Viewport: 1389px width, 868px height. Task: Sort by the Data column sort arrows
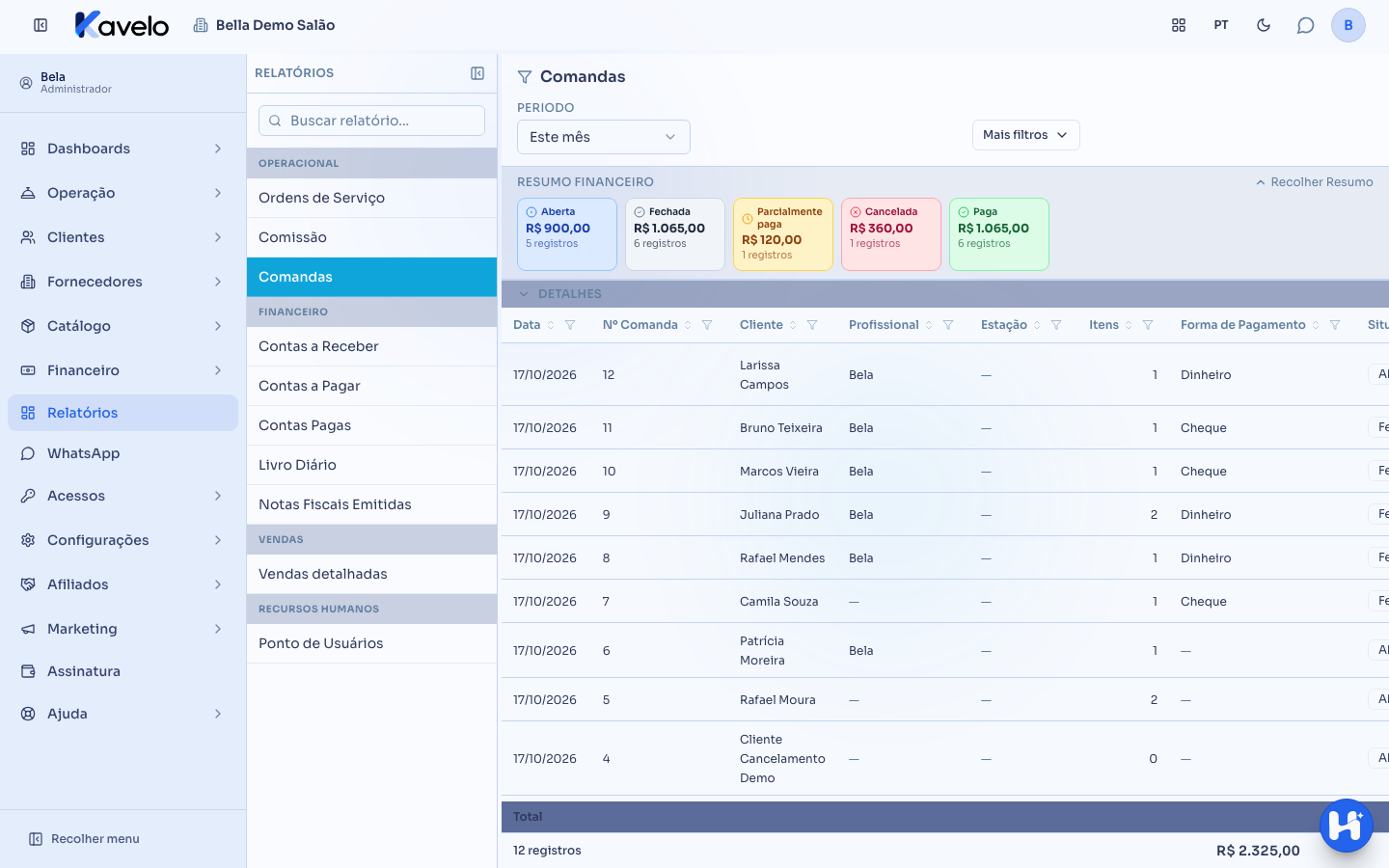(551, 325)
